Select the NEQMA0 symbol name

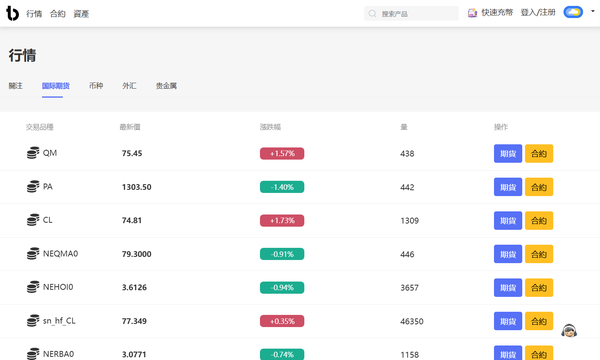coord(60,254)
